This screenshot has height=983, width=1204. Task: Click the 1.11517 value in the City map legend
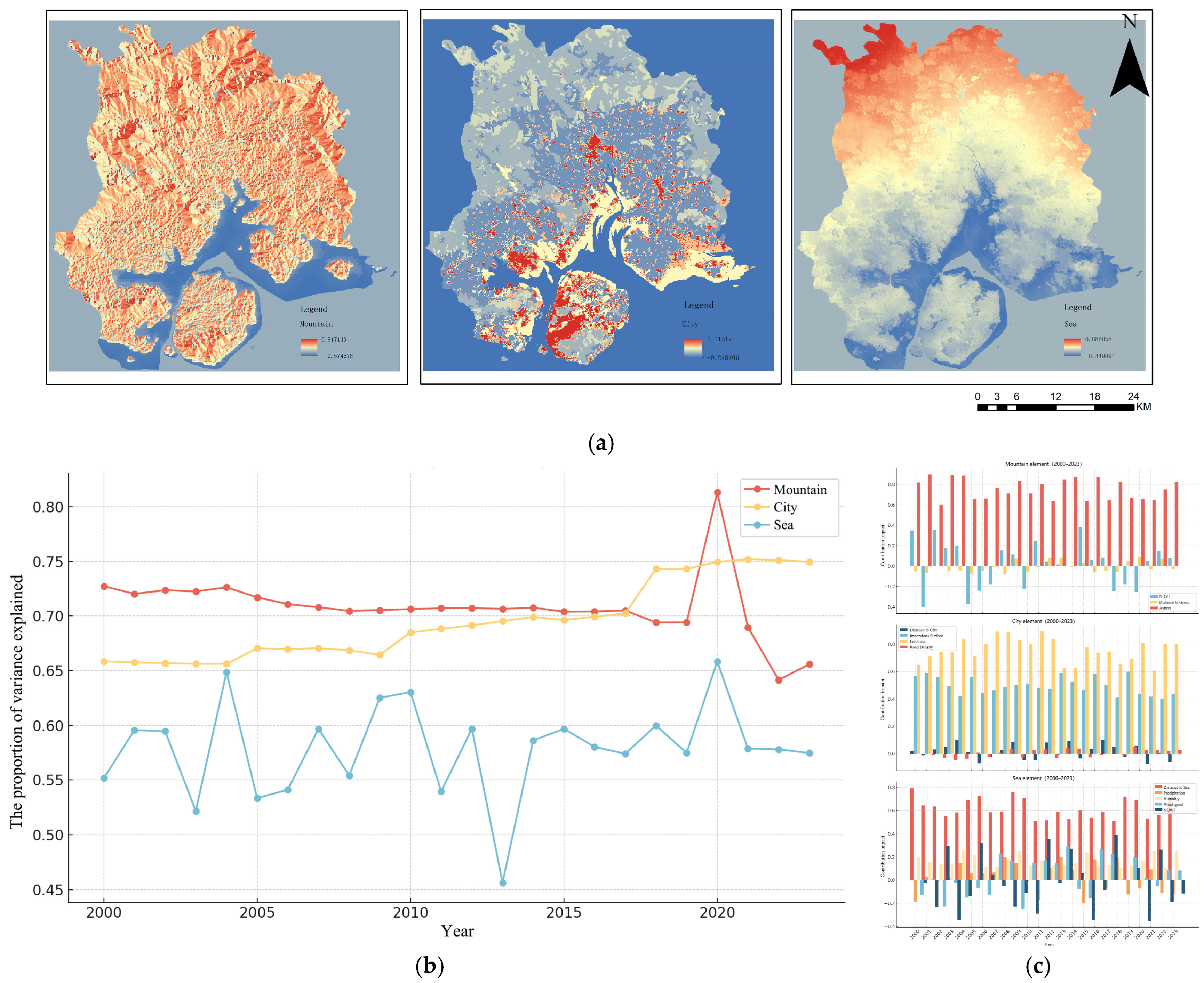click(x=719, y=339)
